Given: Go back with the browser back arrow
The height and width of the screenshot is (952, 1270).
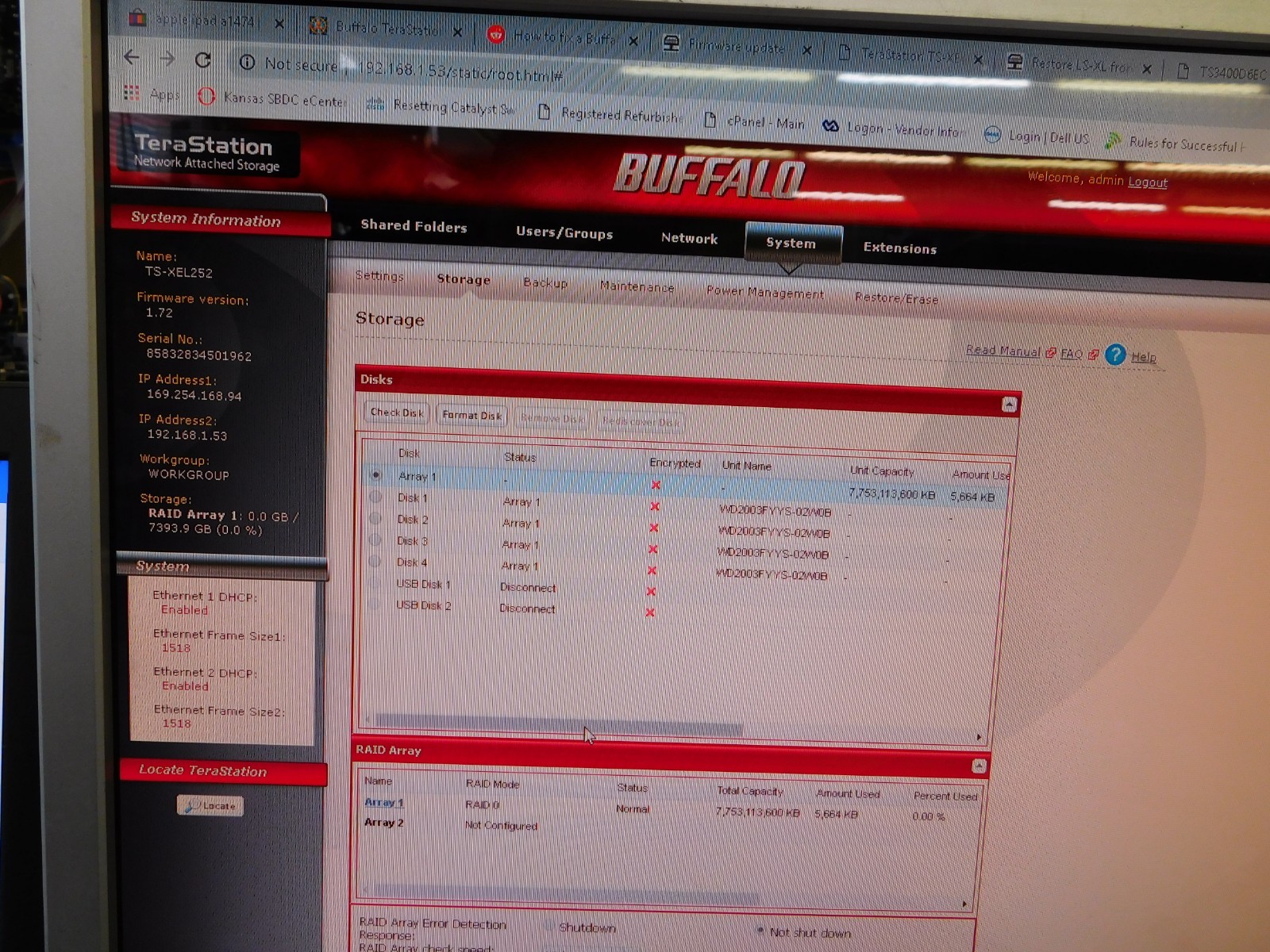Looking at the screenshot, I should [x=132, y=57].
